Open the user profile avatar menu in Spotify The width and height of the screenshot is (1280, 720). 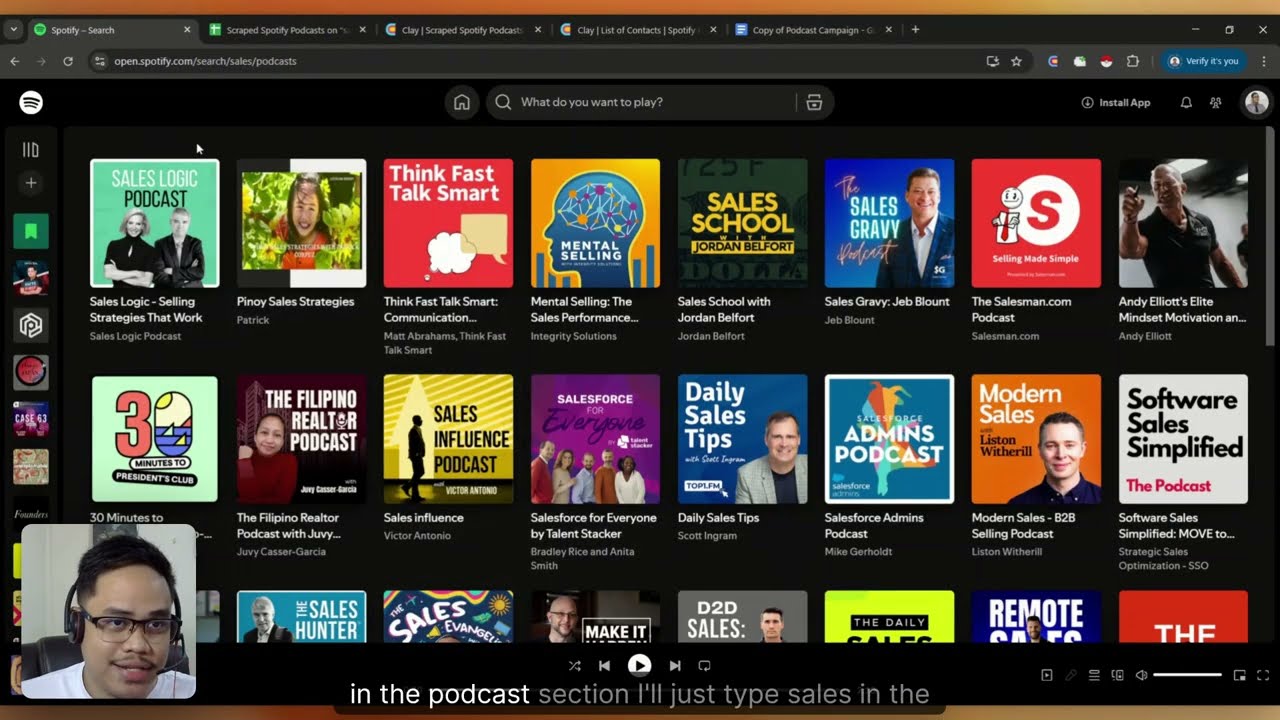pos(1256,102)
